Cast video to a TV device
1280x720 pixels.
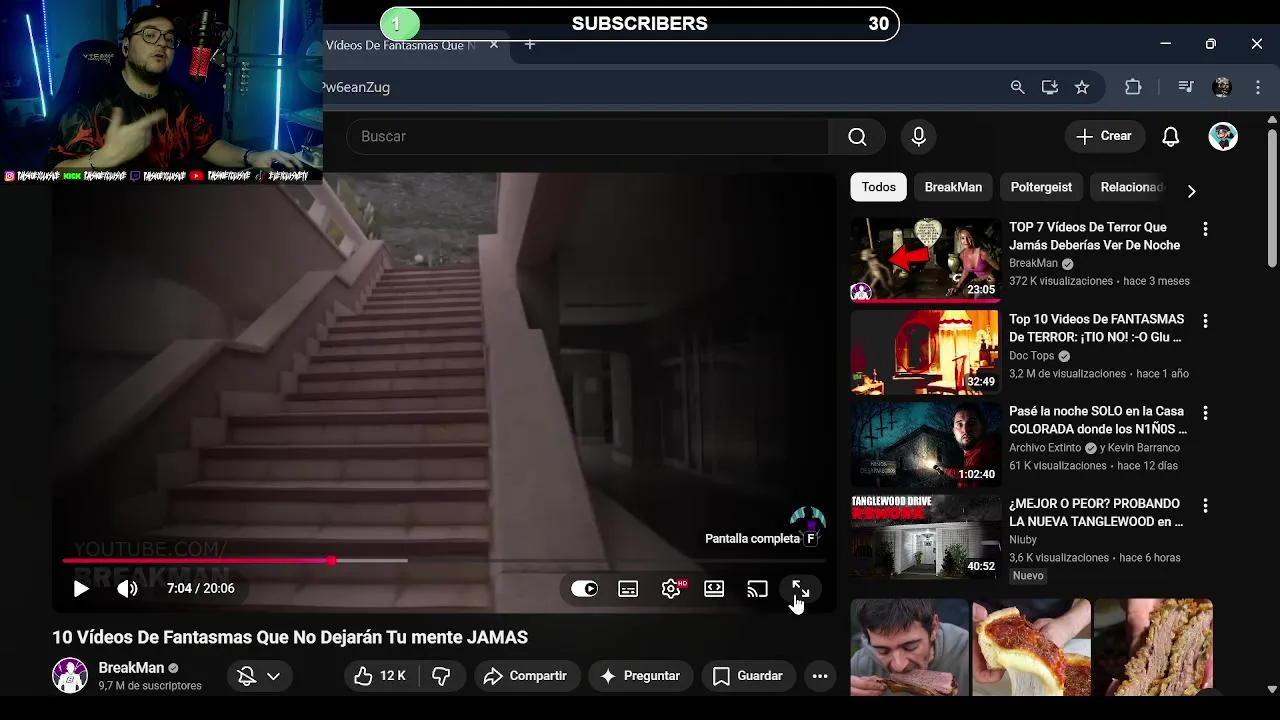(757, 589)
